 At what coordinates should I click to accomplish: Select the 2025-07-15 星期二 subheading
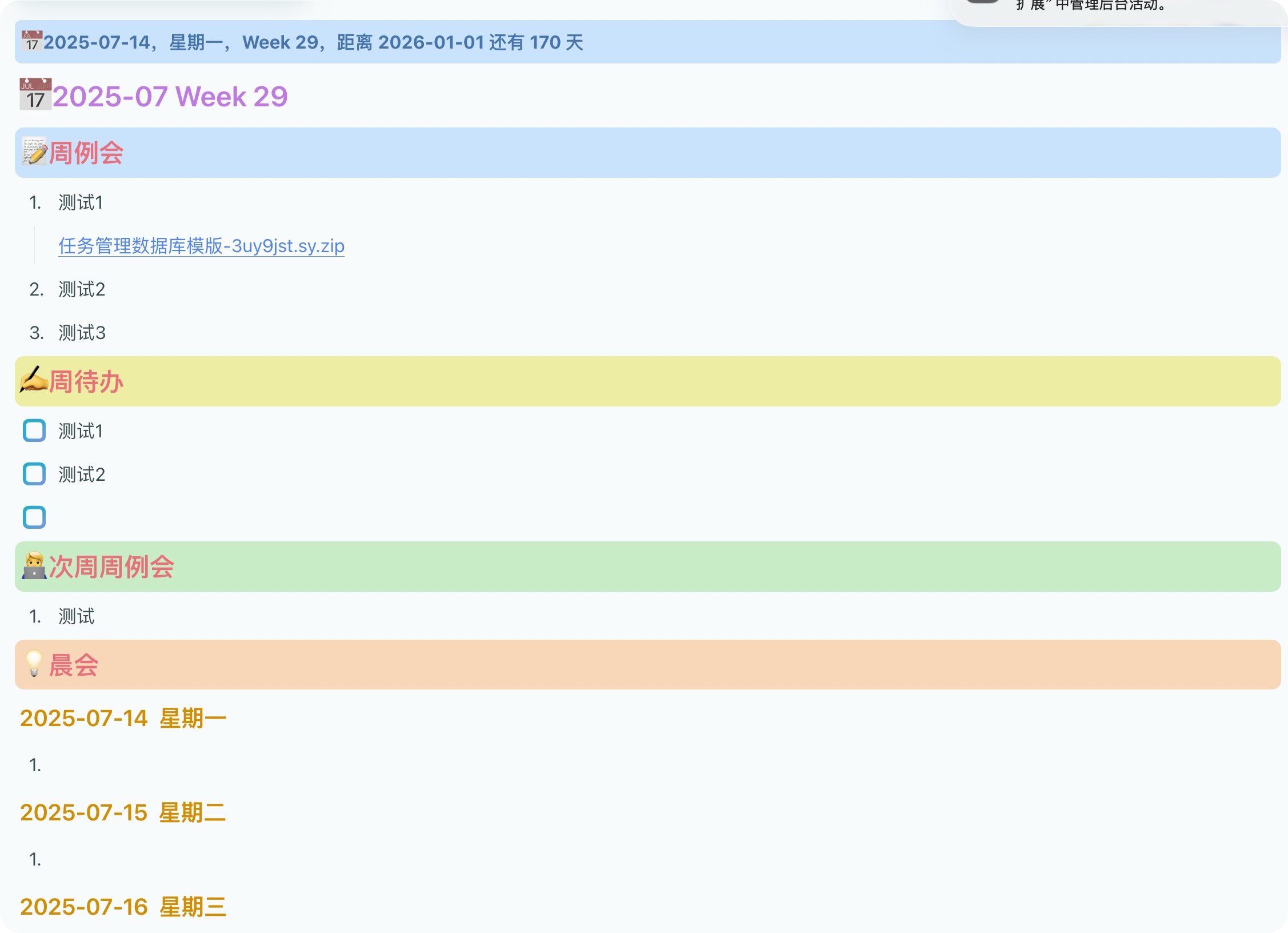coord(123,812)
